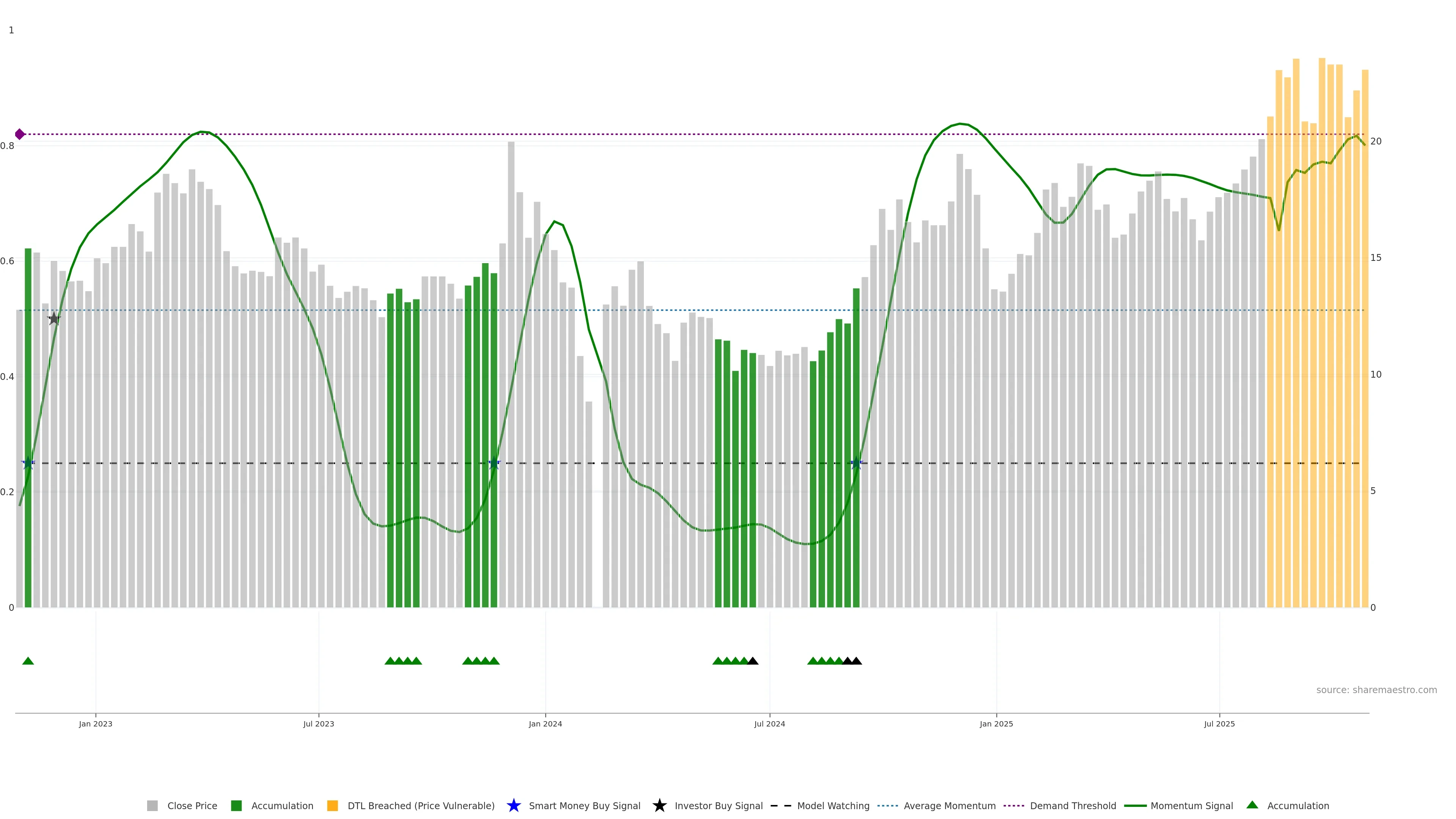Click the orange DTL Breached legend swatch
The image size is (1456, 819).
click(x=333, y=805)
